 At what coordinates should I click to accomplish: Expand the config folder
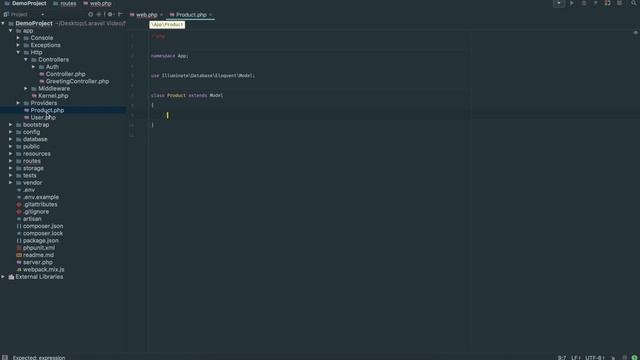point(11,132)
